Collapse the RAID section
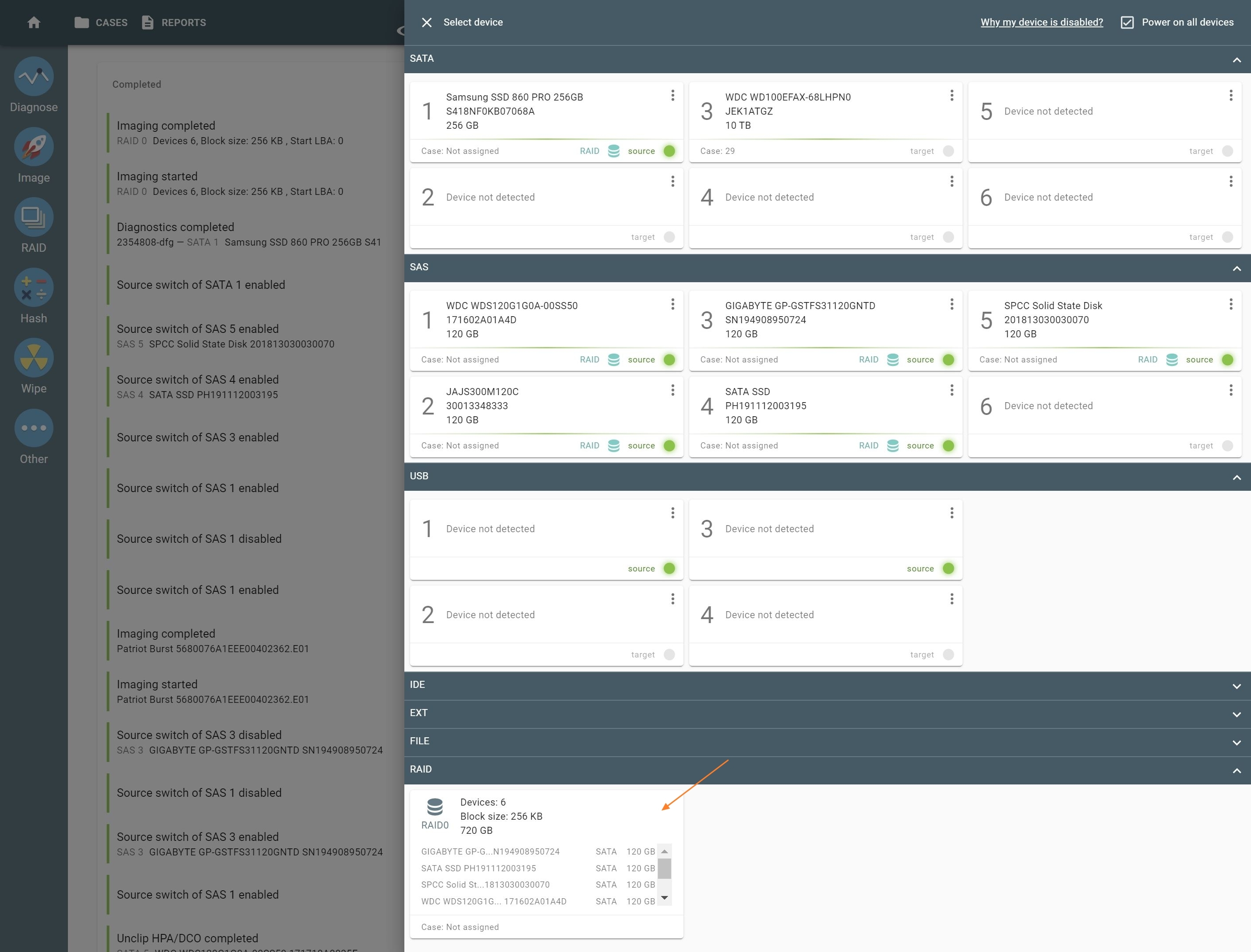This screenshot has height=952, width=1251. (1236, 771)
